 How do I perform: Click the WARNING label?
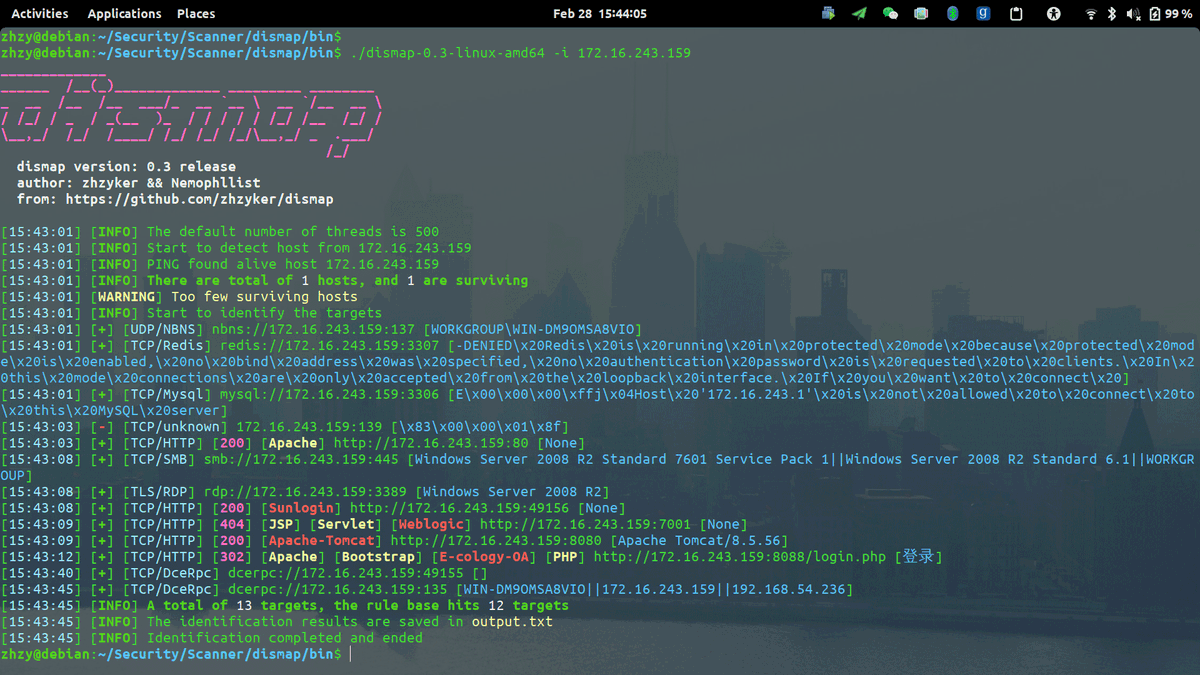pyautogui.click(x=127, y=297)
